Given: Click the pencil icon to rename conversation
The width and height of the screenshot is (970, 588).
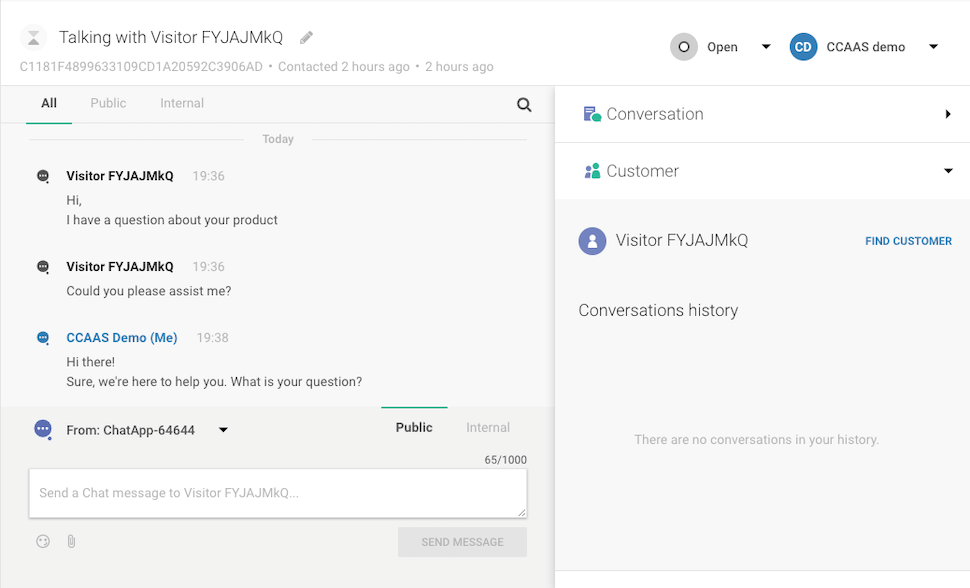Looking at the screenshot, I should [x=307, y=38].
